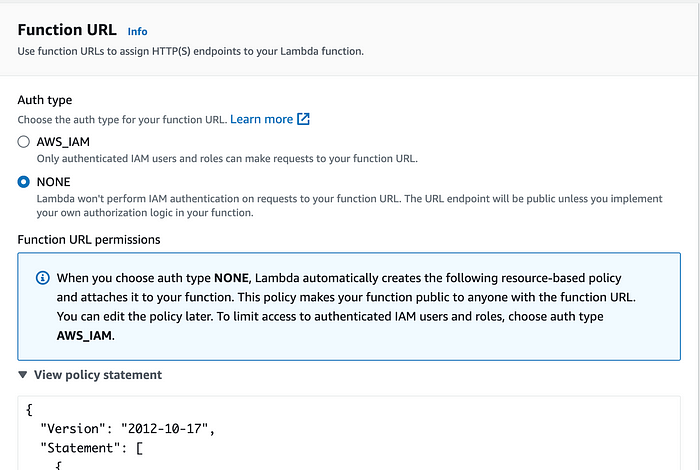Image resolution: width=700 pixels, height=470 pixels.
Task: Click the "Version": "2012-10-17" policy line
Action: pyautogui.click(x=128, y=428)
